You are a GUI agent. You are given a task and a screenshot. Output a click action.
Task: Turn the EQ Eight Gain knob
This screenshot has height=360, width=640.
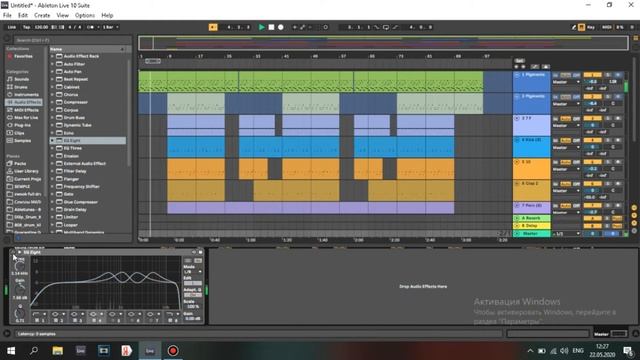(20, 289)
